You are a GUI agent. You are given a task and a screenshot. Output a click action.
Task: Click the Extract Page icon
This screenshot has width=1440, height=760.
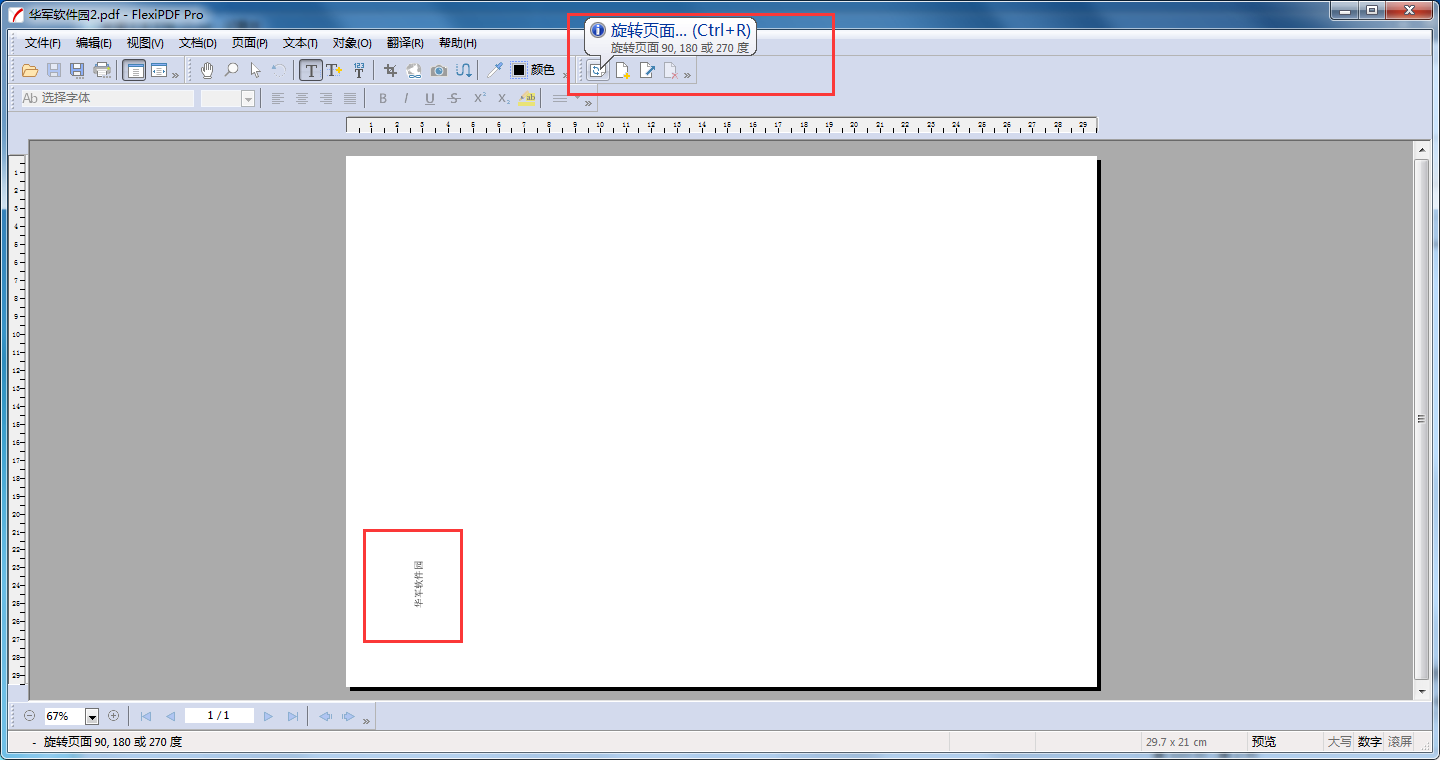point(647,70)
